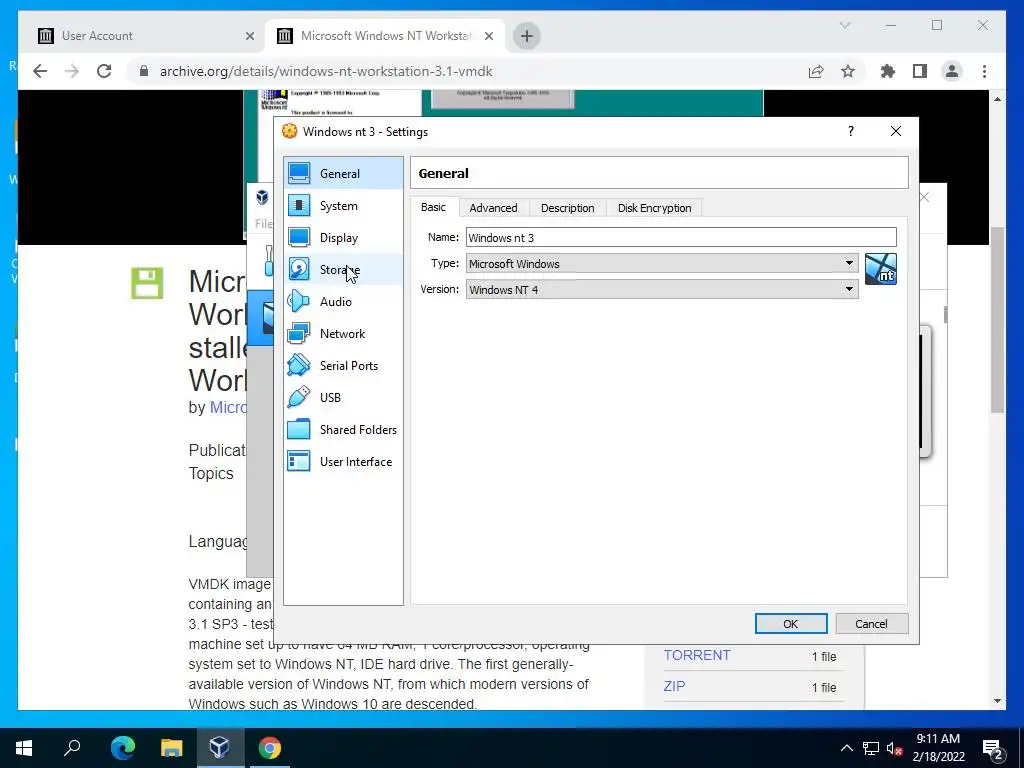Expand the Version dropdown

pos(849,289)
